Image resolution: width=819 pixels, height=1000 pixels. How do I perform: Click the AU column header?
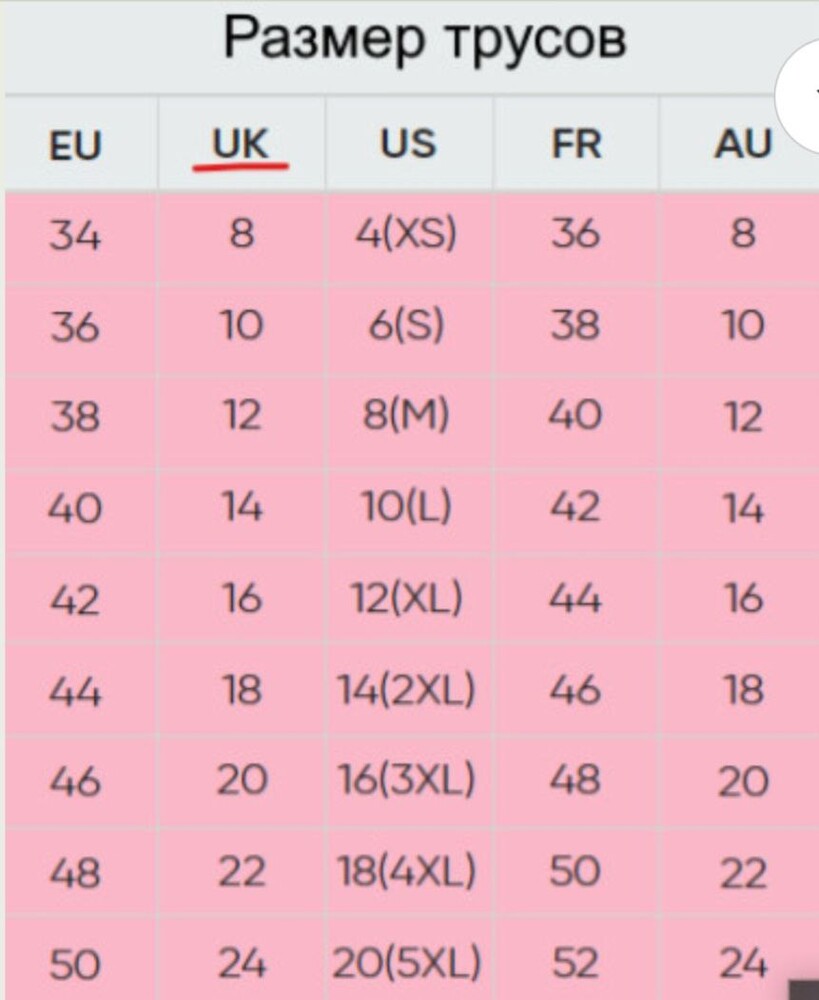coord(742,144)
